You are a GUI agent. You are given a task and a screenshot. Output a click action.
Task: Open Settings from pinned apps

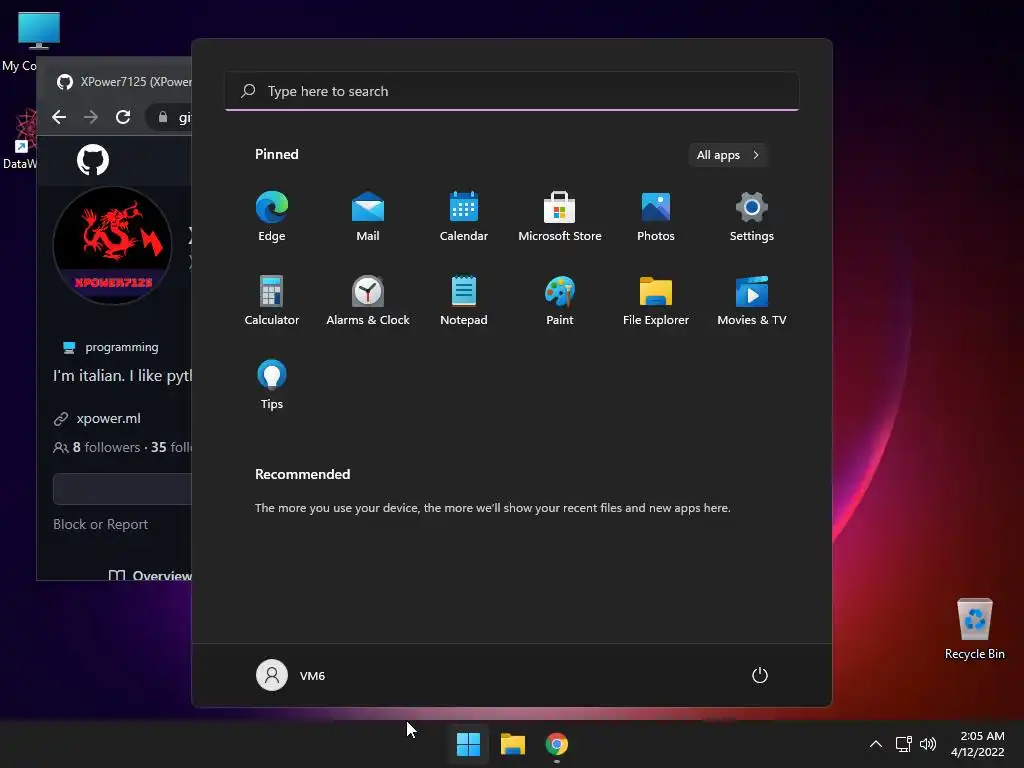click(752, 217)
